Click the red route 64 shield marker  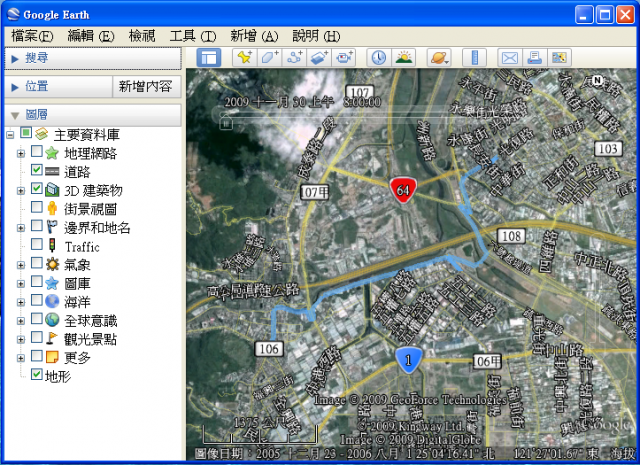403,190
